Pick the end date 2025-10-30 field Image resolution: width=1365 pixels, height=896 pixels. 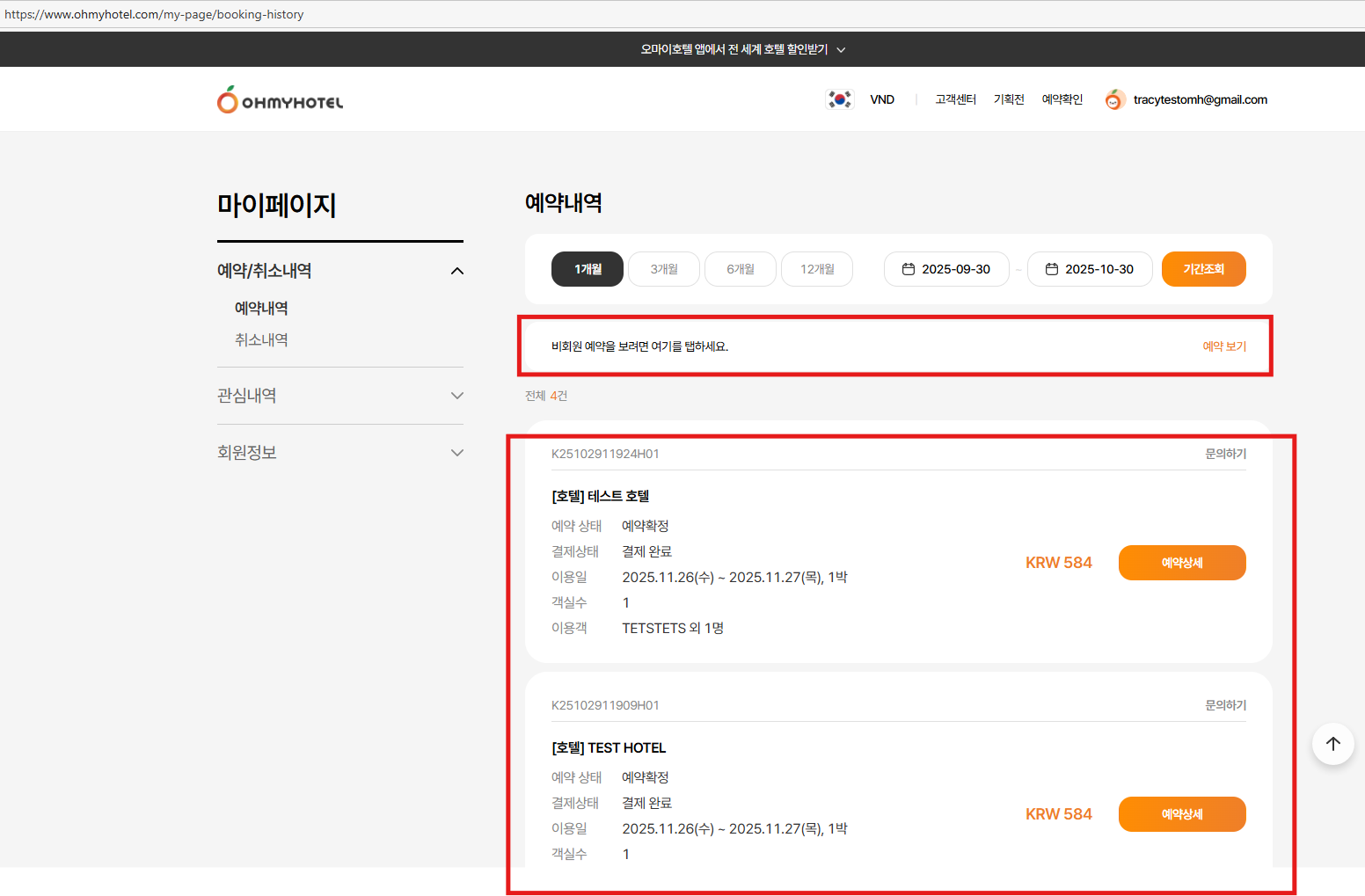(1090, 269)
